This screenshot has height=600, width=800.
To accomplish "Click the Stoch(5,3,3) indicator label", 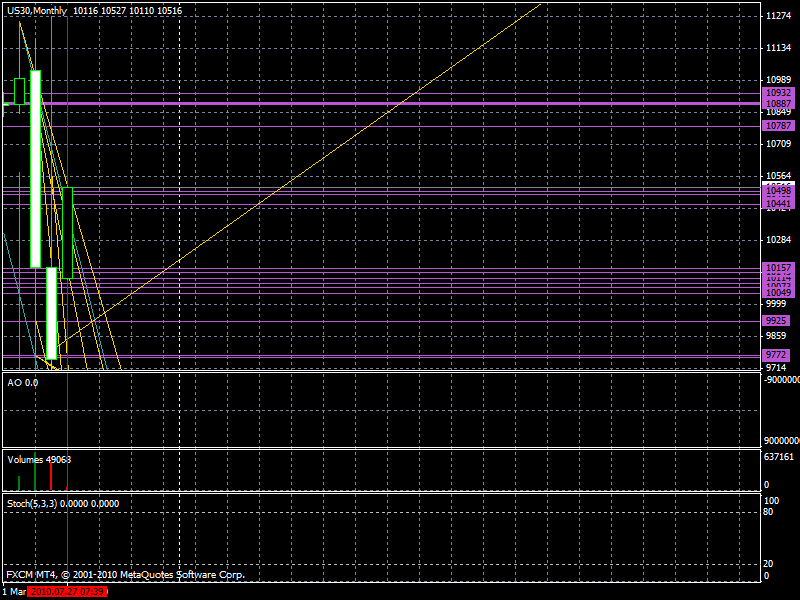I will [x=63, y=504].
